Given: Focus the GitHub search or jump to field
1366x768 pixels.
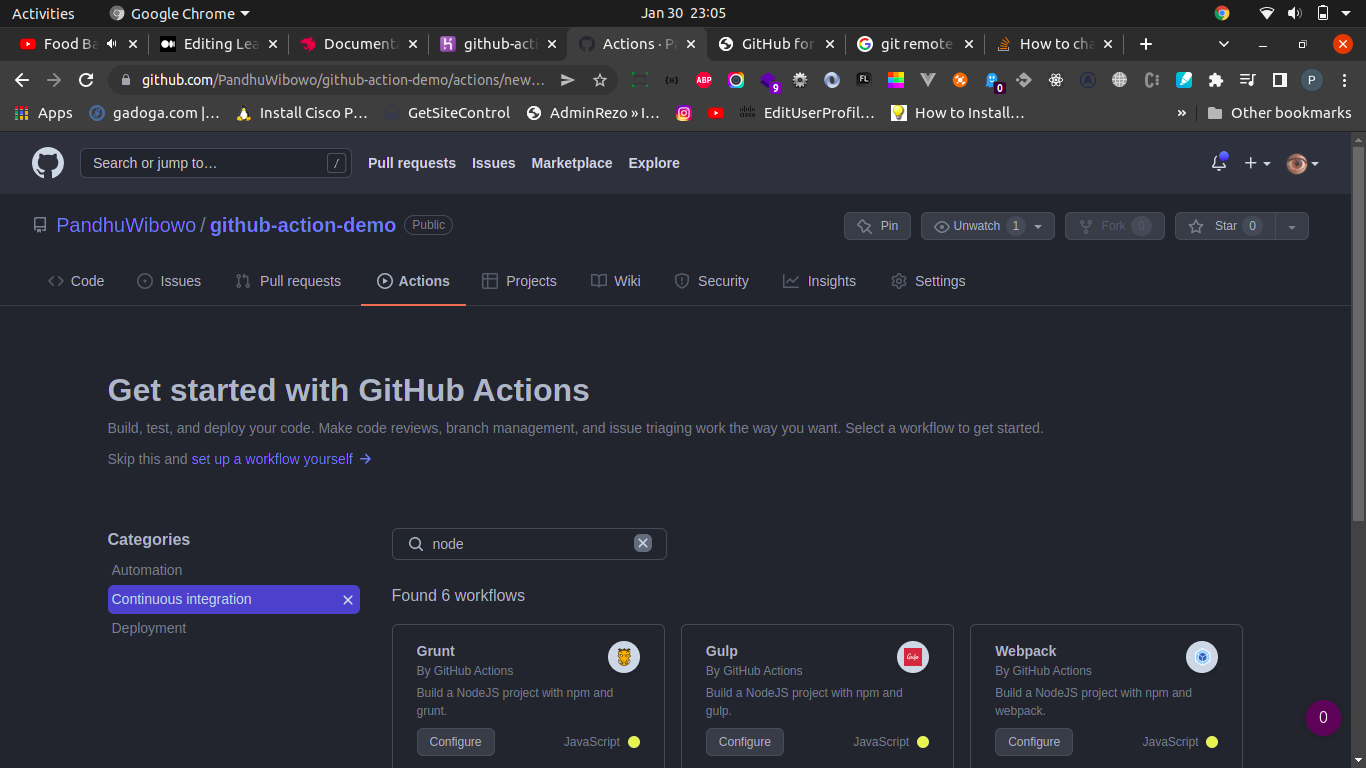Looking at the screenshot, I should tap(216, 163).
